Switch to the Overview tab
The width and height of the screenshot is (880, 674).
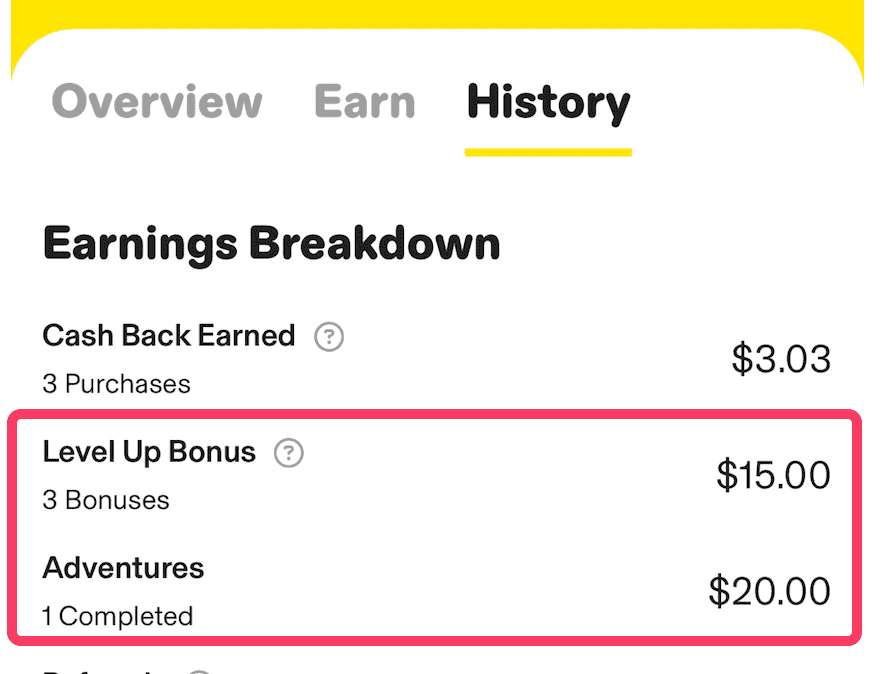point(157,102)
